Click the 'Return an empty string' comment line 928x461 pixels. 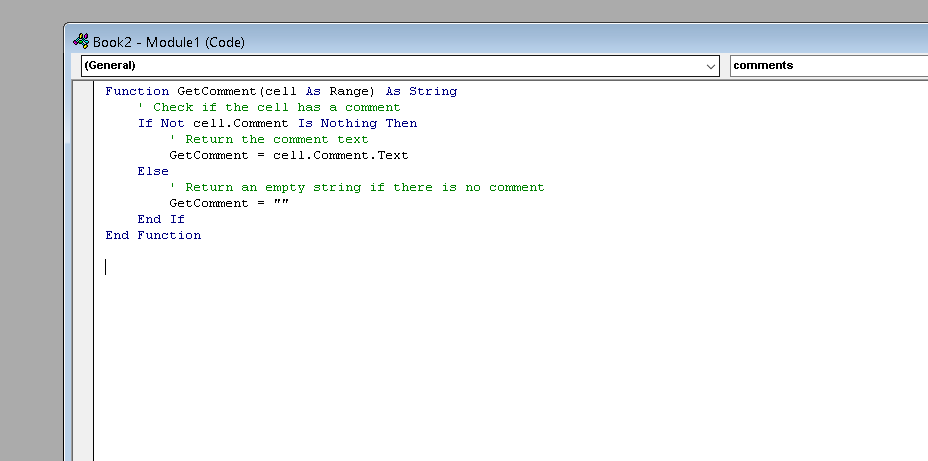coord(357,187)
